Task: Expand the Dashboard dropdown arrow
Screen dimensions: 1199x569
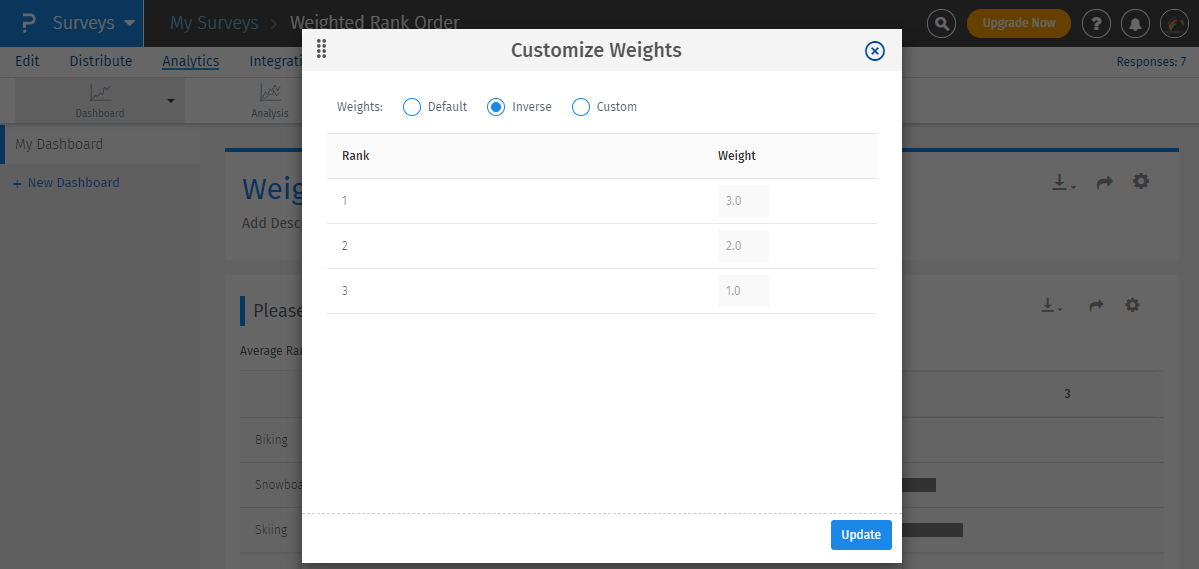Action: pos(171,101)
